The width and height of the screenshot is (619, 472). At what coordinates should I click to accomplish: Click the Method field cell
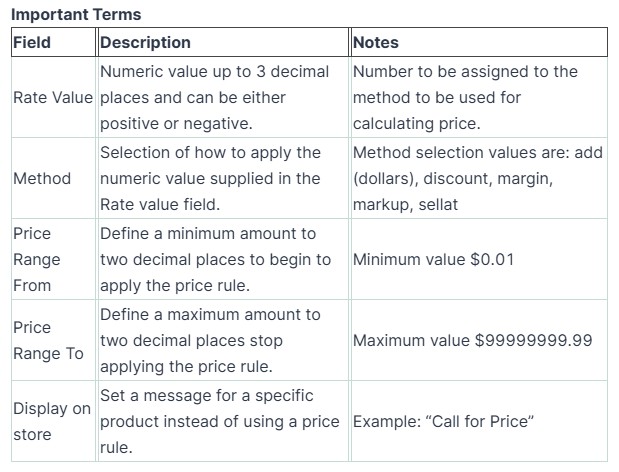(42, 178)
